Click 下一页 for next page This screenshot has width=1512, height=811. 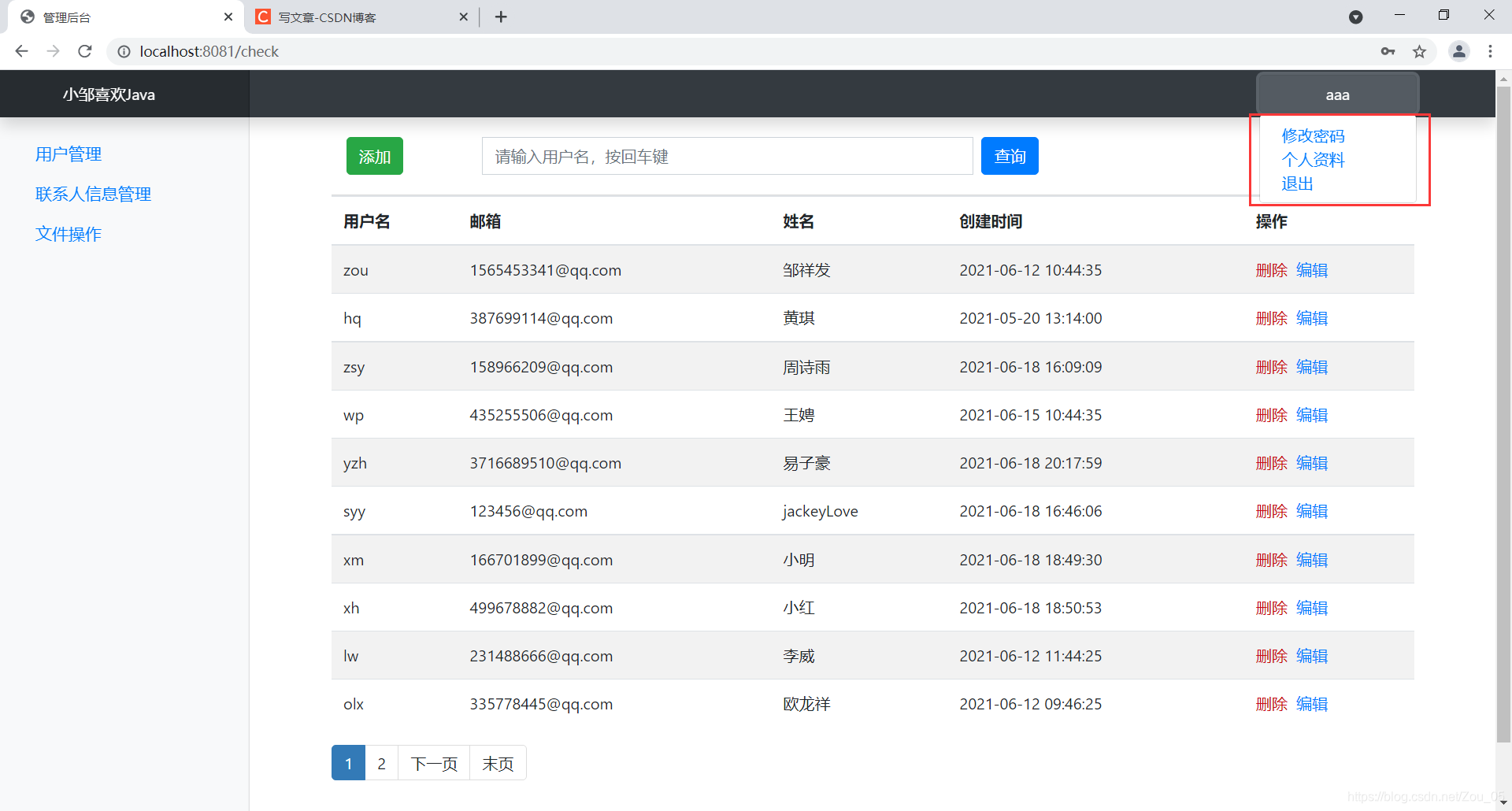(x=434, y=763)
